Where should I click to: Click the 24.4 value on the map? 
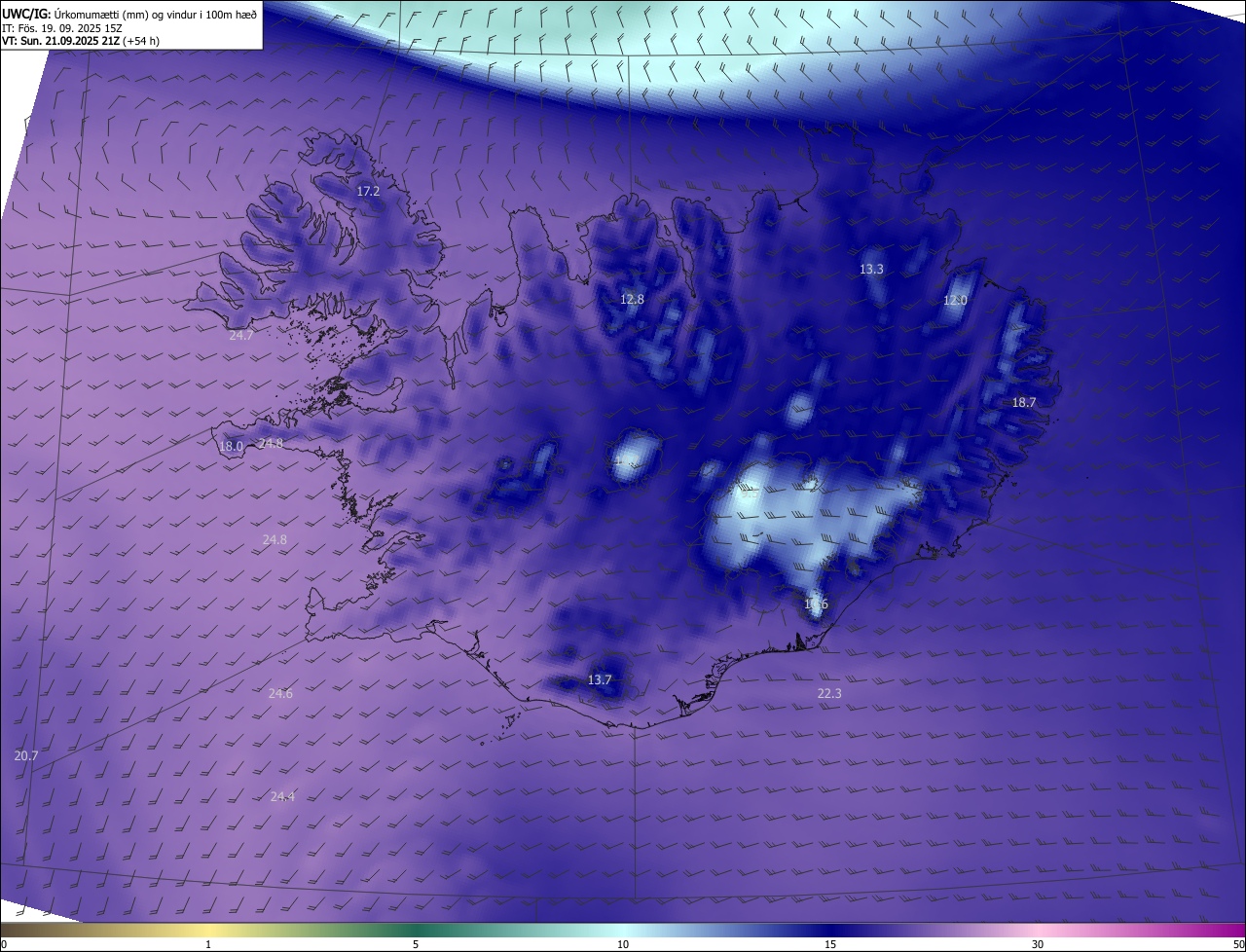(x=282, y=796)
